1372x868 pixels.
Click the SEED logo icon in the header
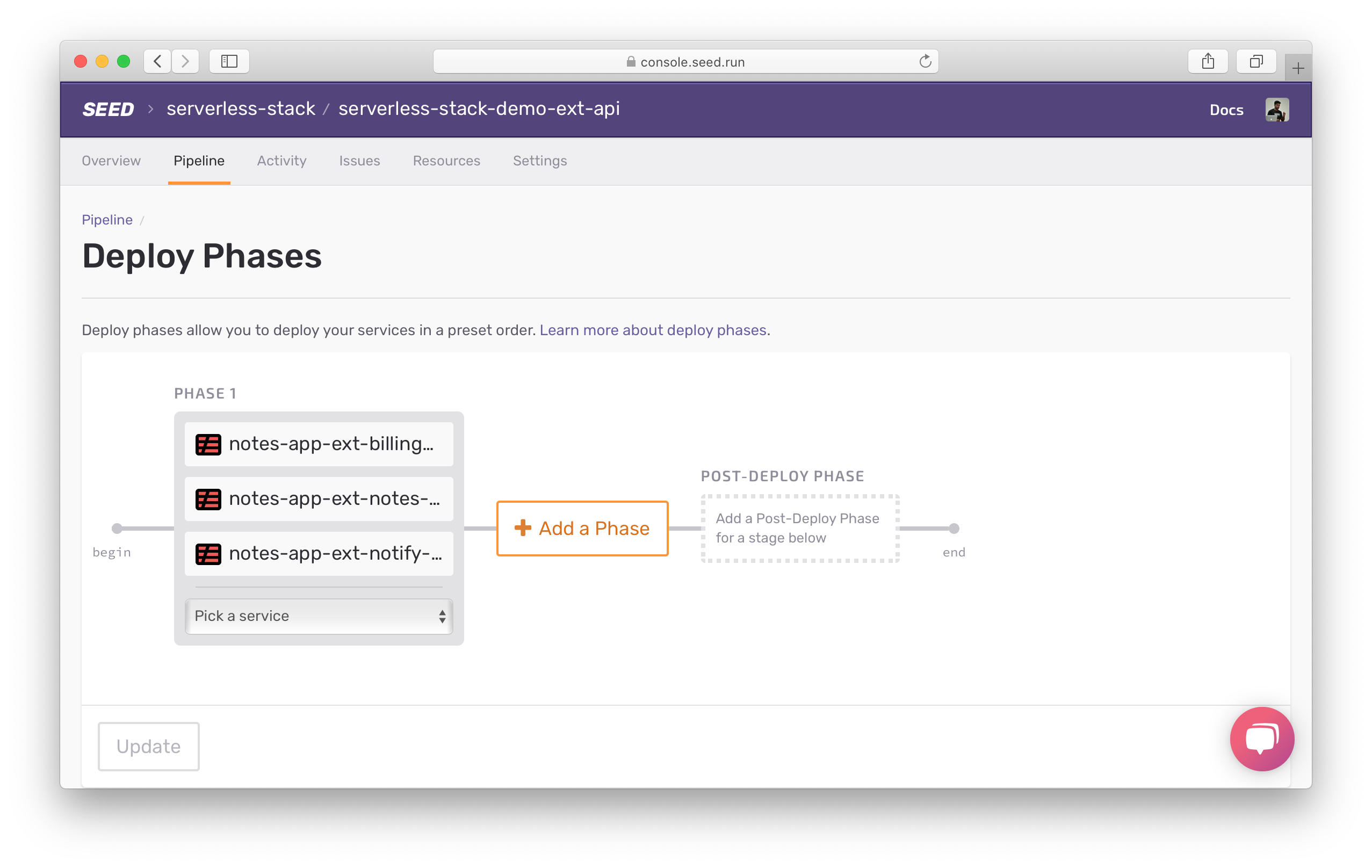pyautogui.click(x=107, y=110)
